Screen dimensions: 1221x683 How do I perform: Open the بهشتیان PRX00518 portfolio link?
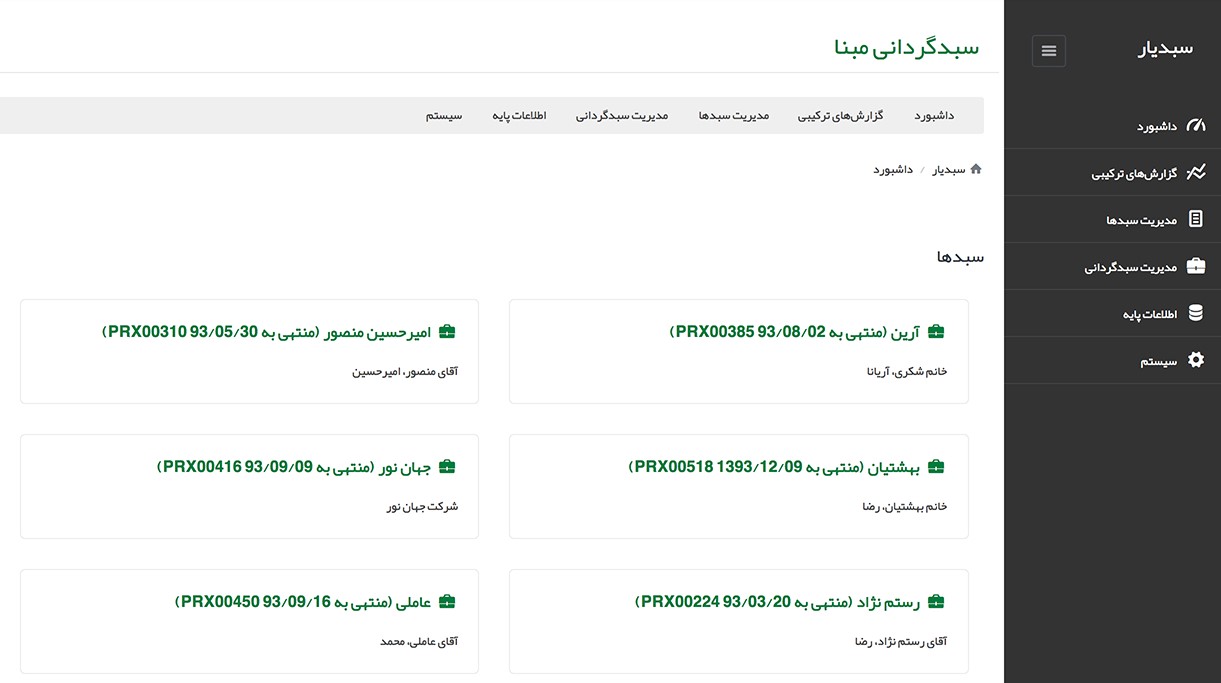pyautogui.click(x=775, y=467)
